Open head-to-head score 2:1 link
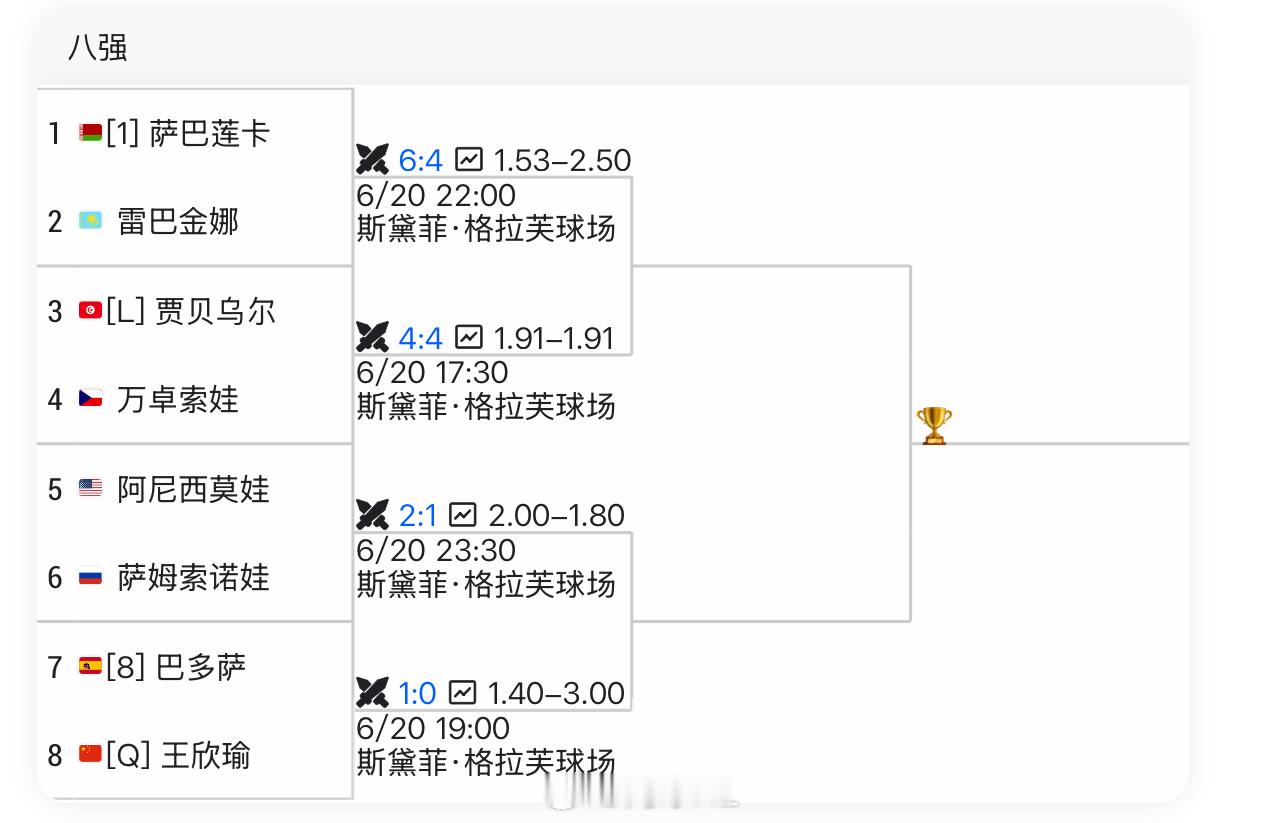The height and width of the screenshot is (823, 1284). [x=418, y=515]
